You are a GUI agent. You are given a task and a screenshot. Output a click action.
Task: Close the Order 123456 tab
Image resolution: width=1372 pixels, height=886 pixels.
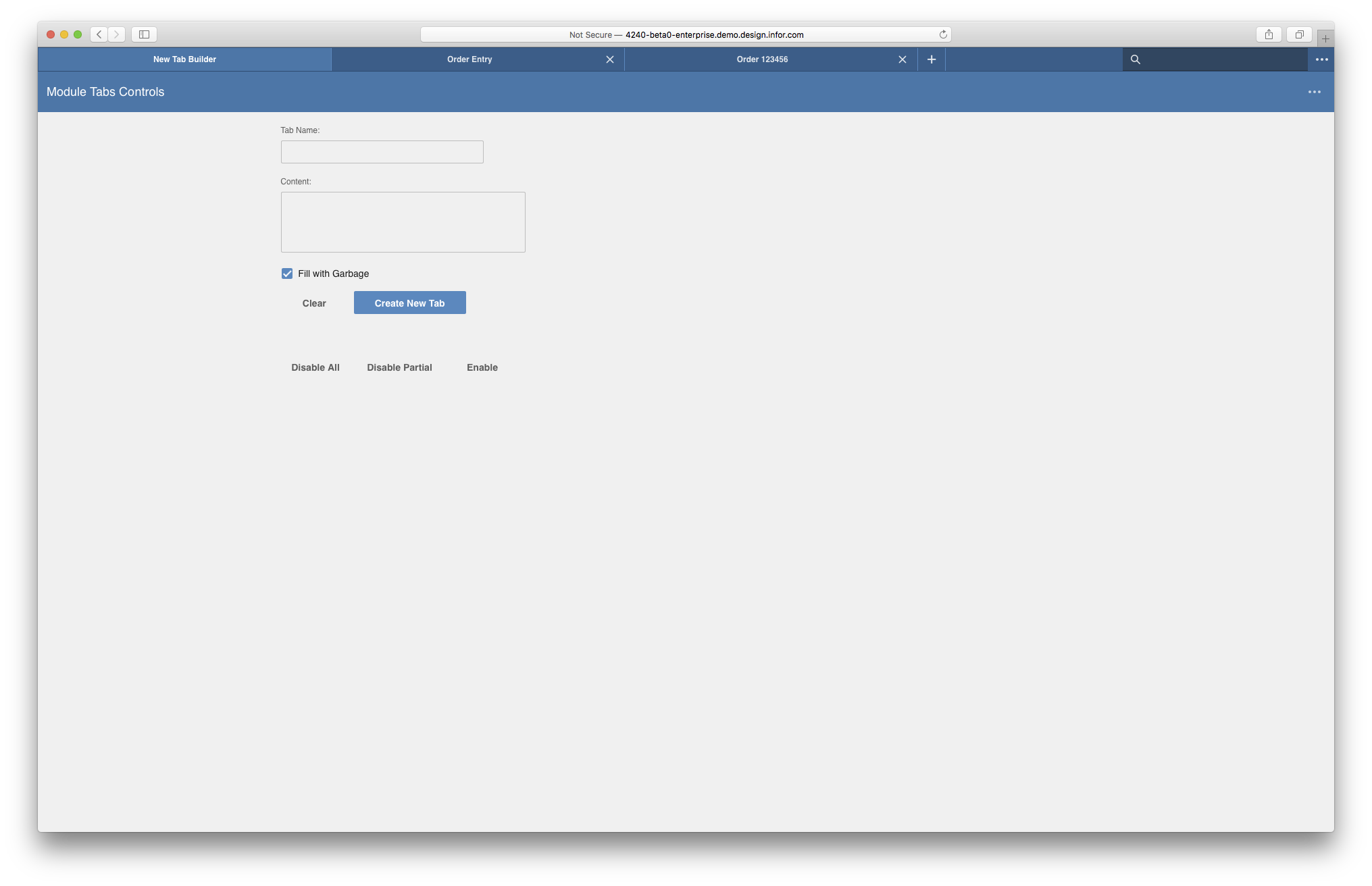click(903, 59)
